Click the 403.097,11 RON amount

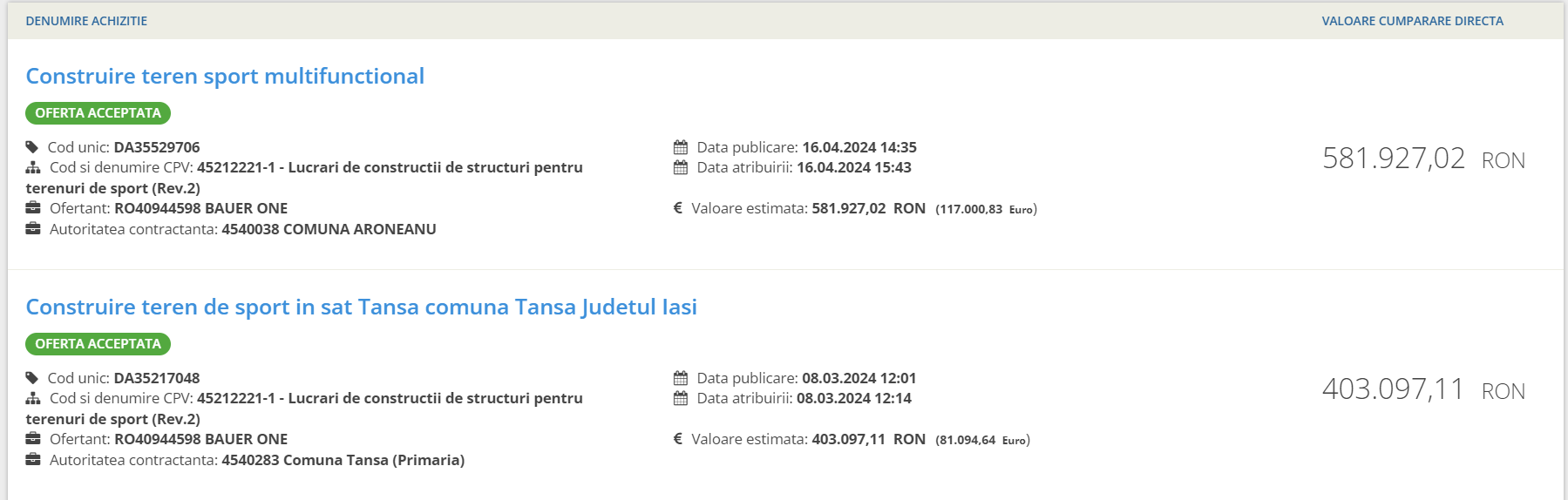click(x=1423, y=389)
